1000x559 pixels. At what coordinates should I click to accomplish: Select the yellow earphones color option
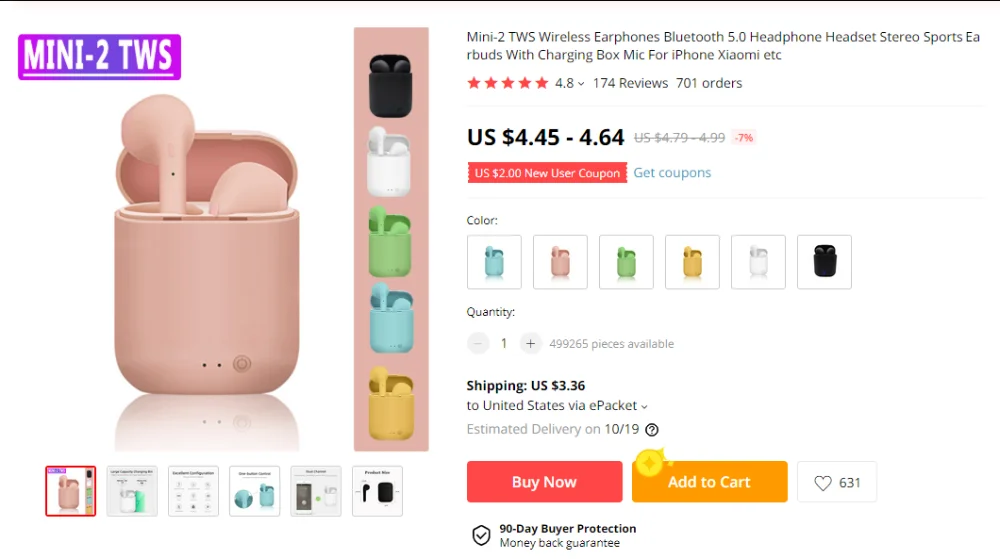point(692,262)
